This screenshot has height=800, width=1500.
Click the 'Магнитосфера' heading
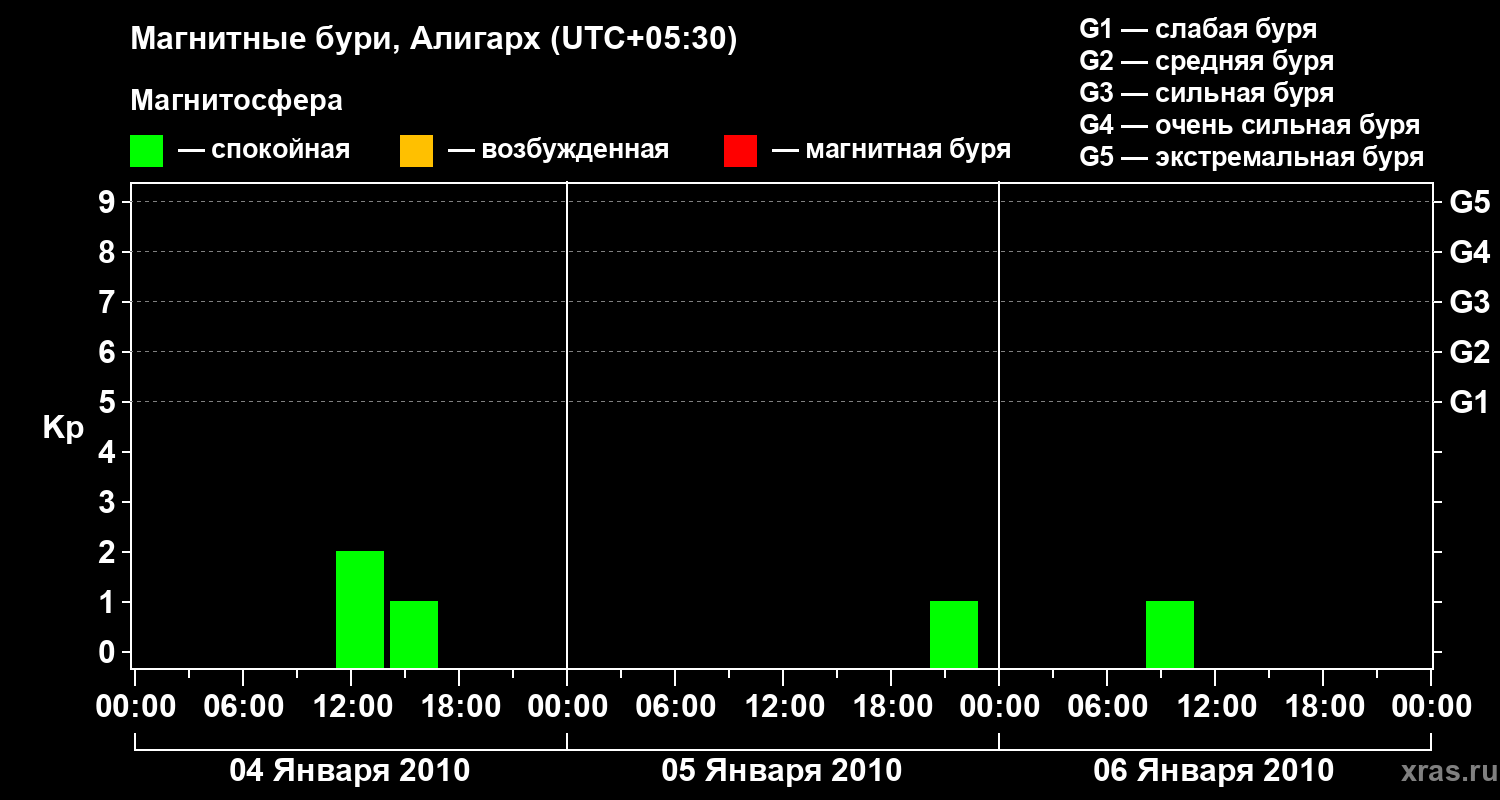(236, 101)
